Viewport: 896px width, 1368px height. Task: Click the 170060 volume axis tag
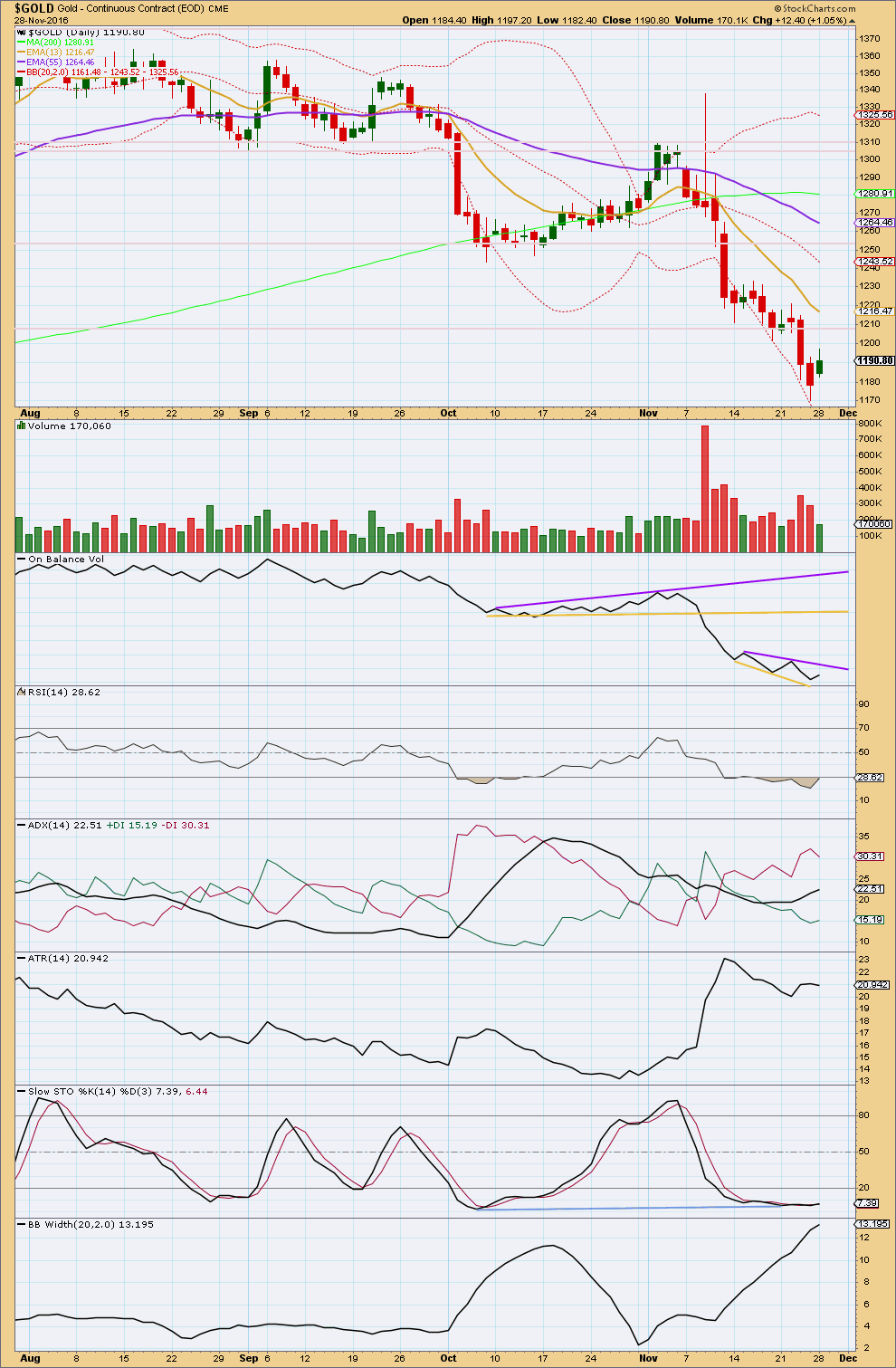(x=875, y=524)
